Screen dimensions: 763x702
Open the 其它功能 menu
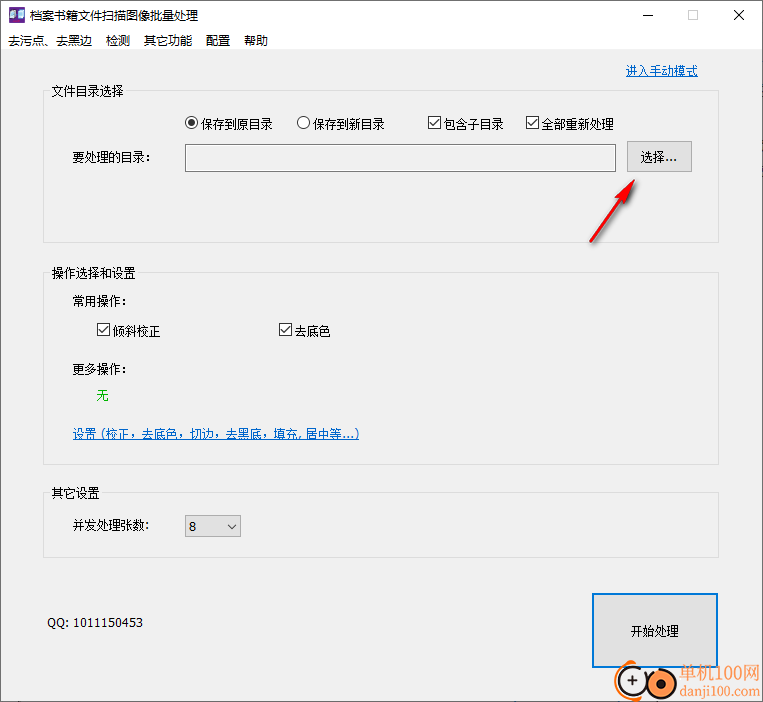pyautogui.click(x=168, y=41)
